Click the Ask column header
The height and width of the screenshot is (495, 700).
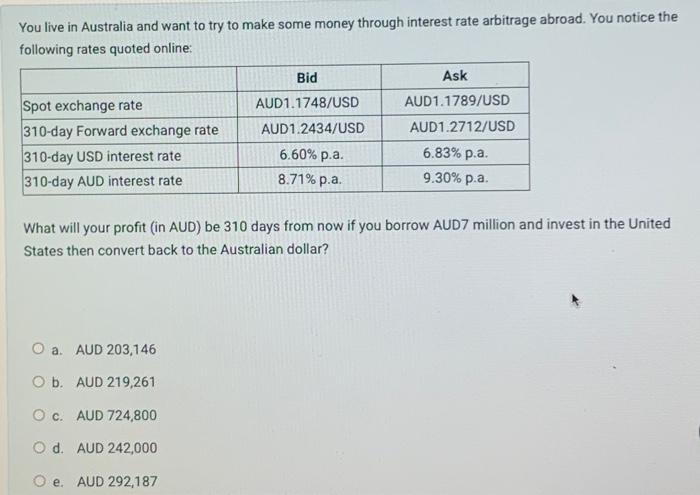coord(455,75)
